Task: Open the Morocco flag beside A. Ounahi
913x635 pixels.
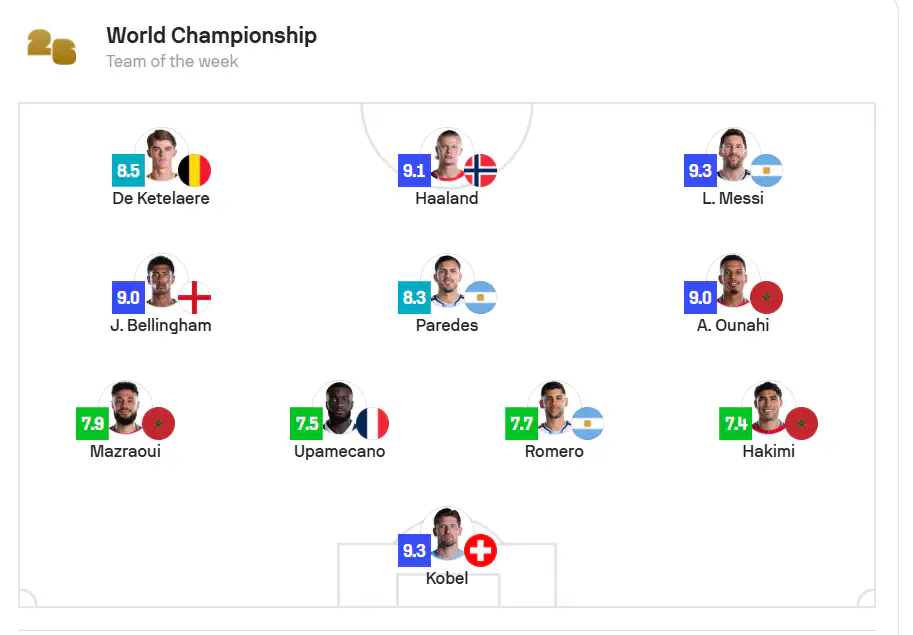Action: (766, 297)
